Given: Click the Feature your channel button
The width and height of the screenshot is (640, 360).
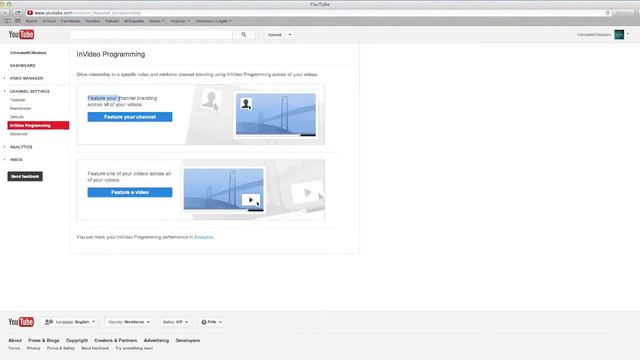Looking at the screenshot, I should point(130,117).
